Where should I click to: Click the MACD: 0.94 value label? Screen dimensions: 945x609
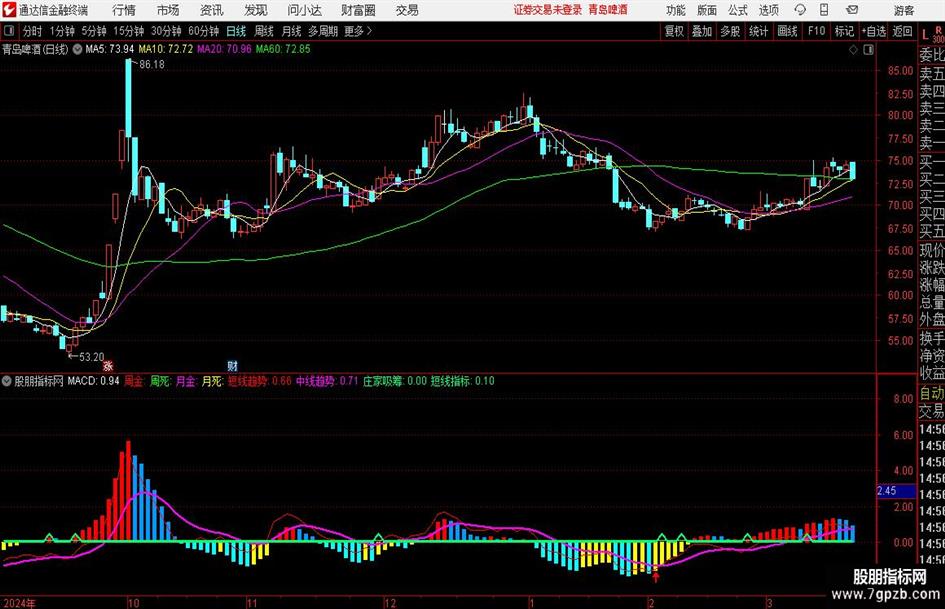tap(93, 381)
